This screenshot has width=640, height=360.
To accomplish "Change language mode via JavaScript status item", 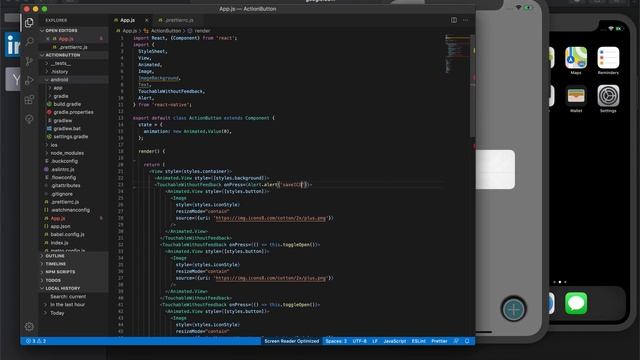I will click(395, 341).
